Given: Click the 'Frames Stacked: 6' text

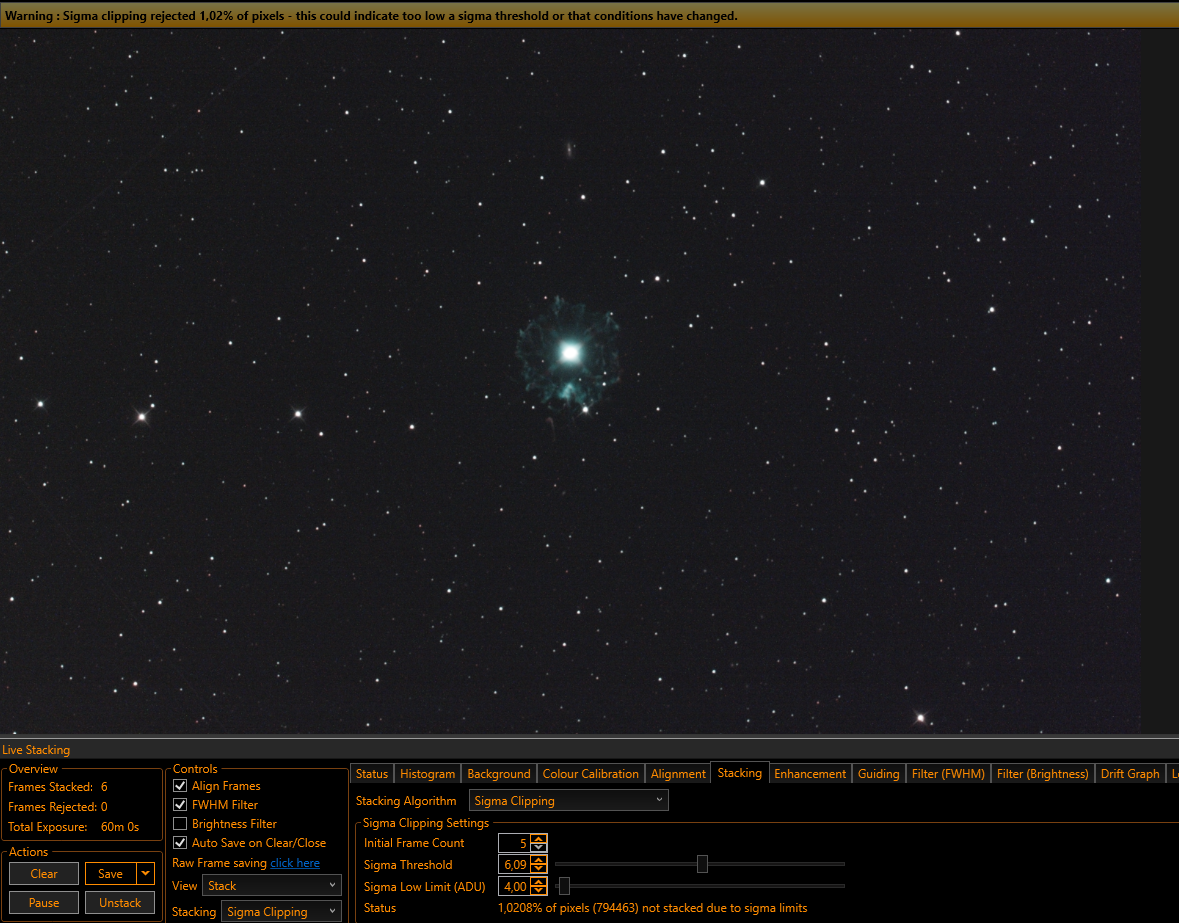Looking at the screenshot, I should point(58,787).
